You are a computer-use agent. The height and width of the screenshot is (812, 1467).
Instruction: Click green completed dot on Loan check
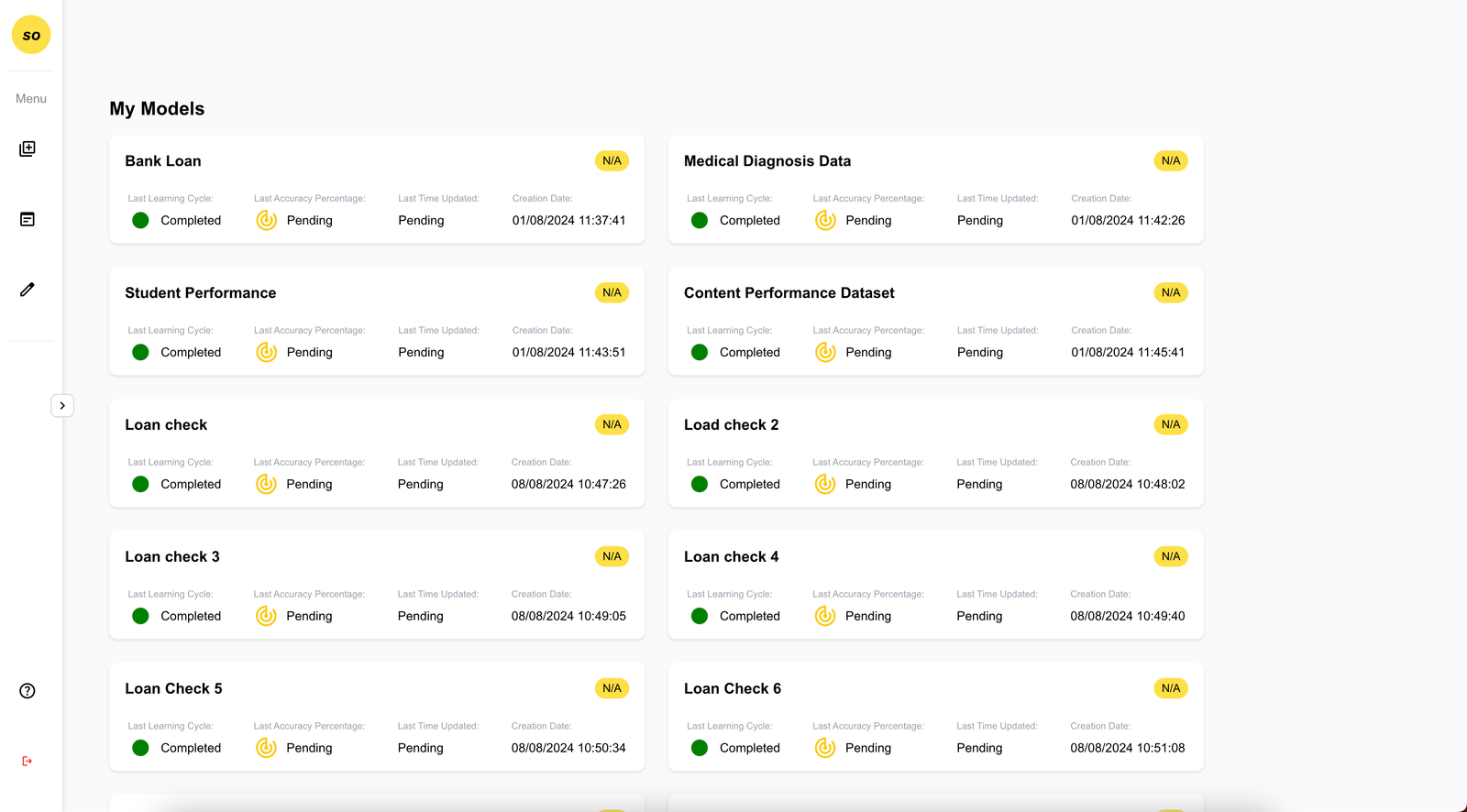coord(140,484)
